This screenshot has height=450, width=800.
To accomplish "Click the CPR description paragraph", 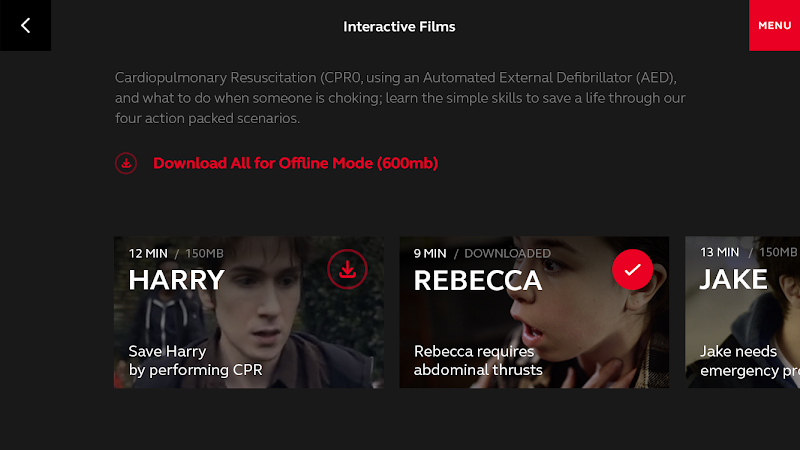I will [402, 98].
